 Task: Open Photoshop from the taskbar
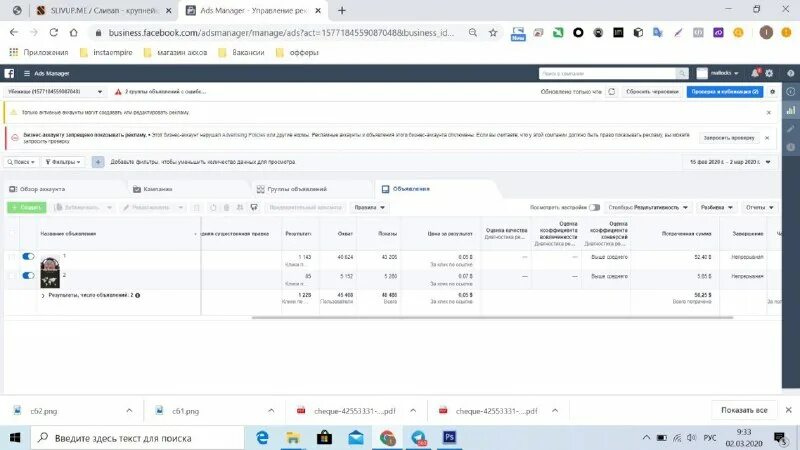(449, 438)
